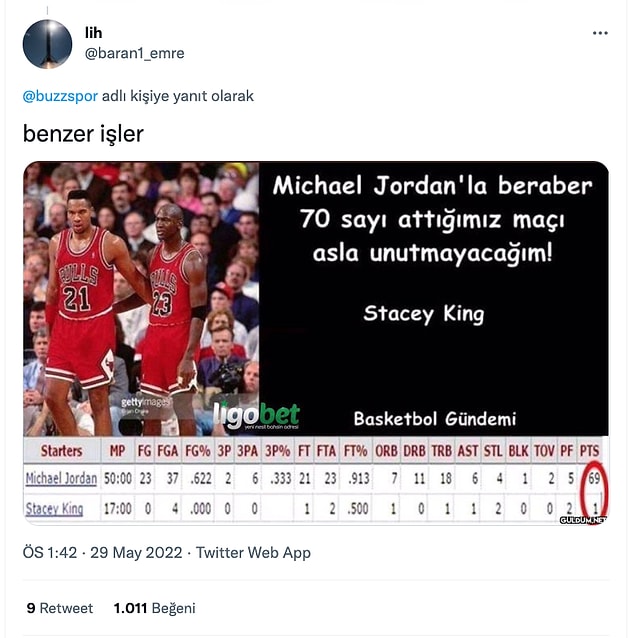Click the profile avatar of lih

pos(47,44)
